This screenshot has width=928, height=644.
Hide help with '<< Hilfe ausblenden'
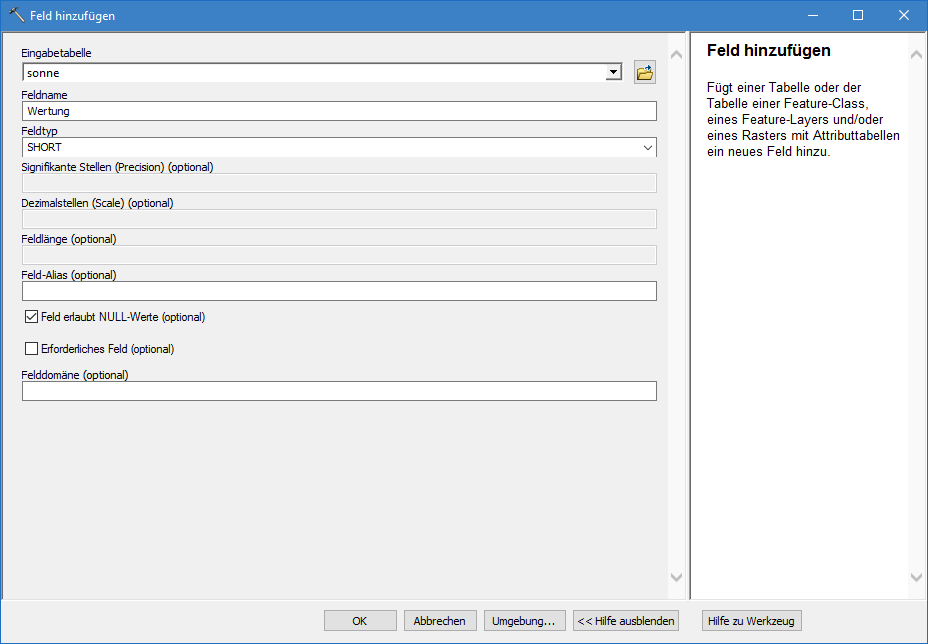click(x=627, y=621)
